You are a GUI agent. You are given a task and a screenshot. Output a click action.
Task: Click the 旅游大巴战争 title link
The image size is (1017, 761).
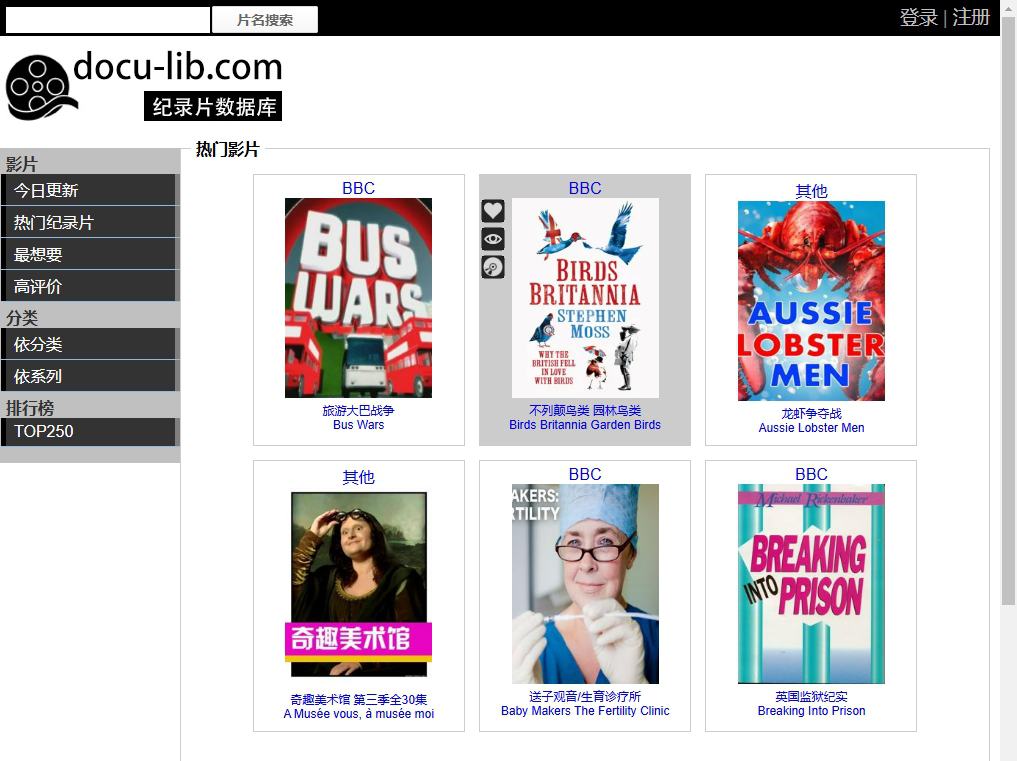pyautogui.click(x=358, y=411)
